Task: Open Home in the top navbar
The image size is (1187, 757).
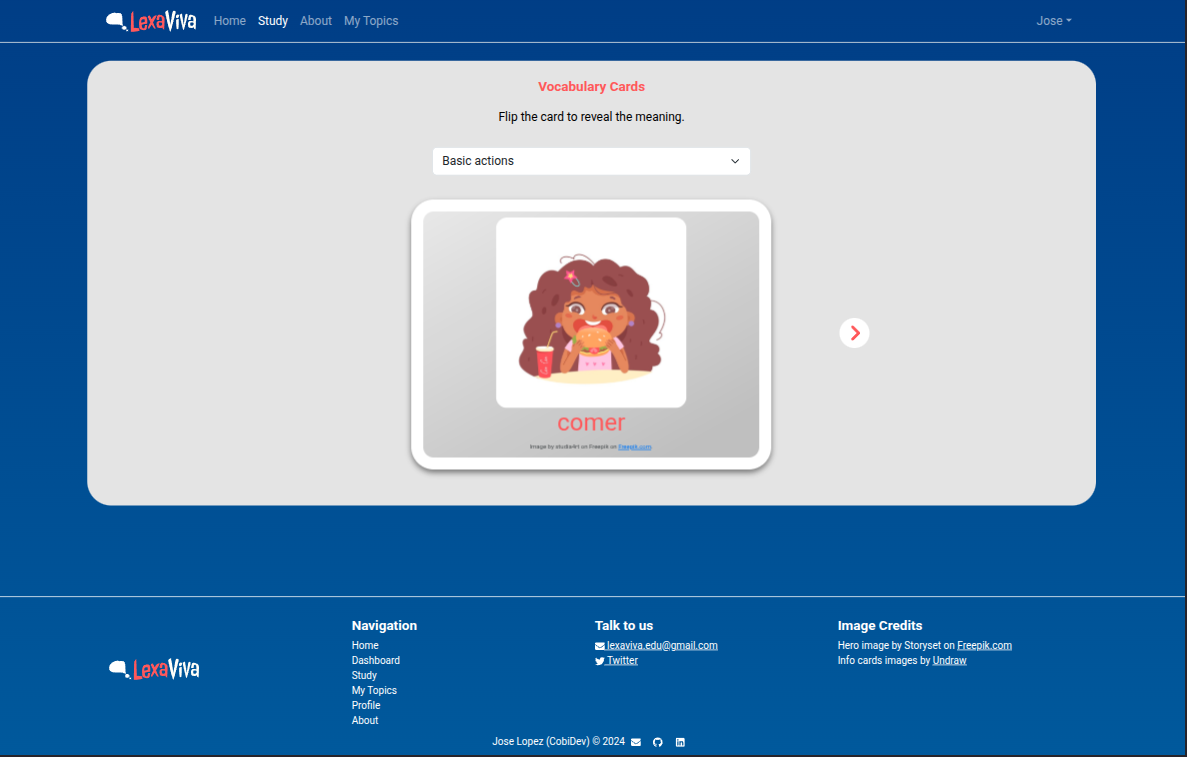Action: pyautogui.click(x=229, y=21)
